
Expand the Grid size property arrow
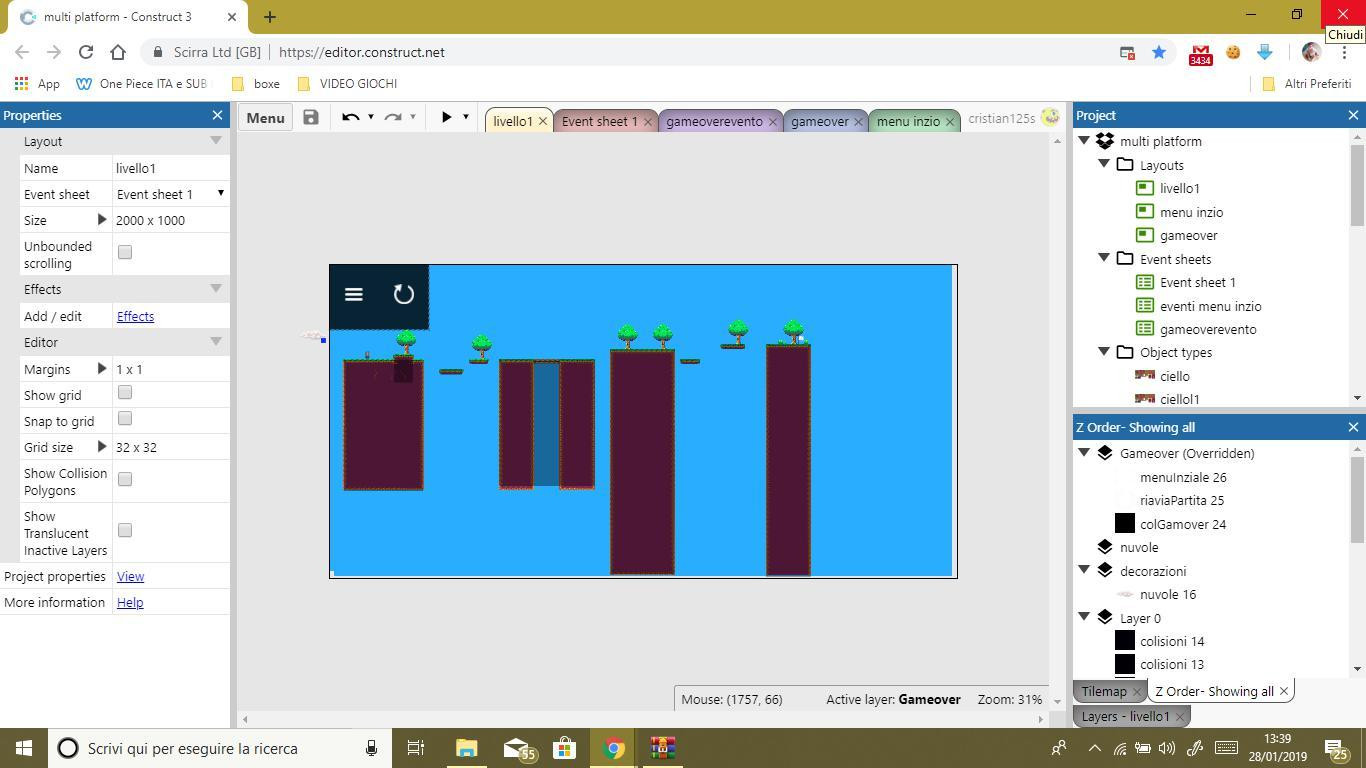pos(101,447)
